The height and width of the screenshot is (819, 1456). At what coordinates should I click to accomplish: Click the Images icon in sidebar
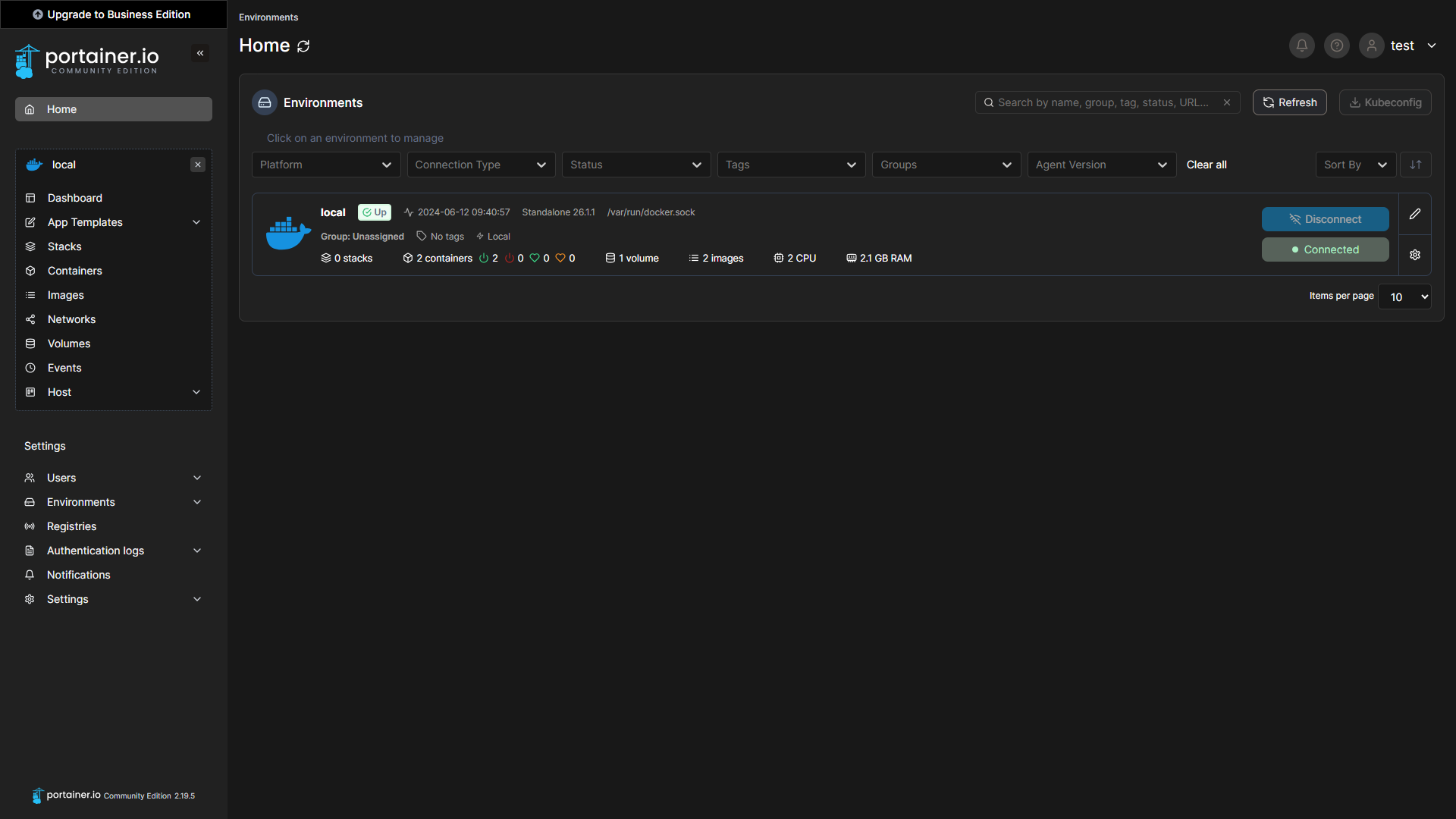click(x=30, y=294)
